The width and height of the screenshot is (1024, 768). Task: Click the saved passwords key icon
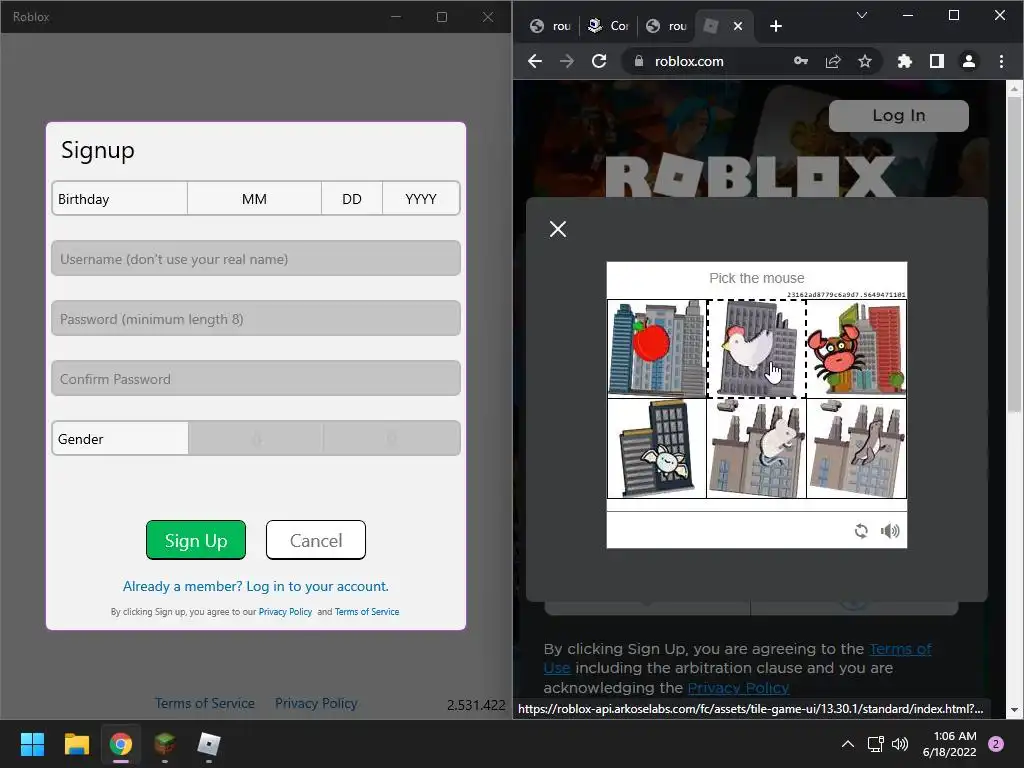[x=801, y=61]
